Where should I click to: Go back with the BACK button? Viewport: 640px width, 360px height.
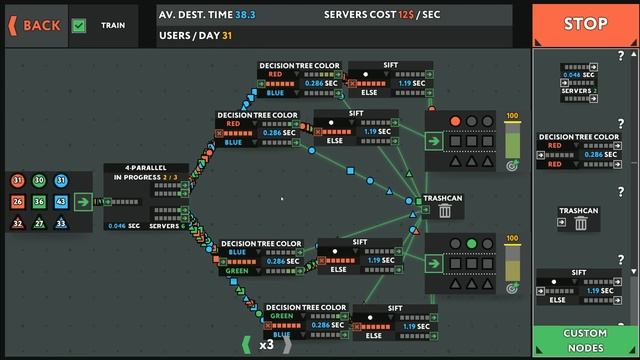coord(36,26)
